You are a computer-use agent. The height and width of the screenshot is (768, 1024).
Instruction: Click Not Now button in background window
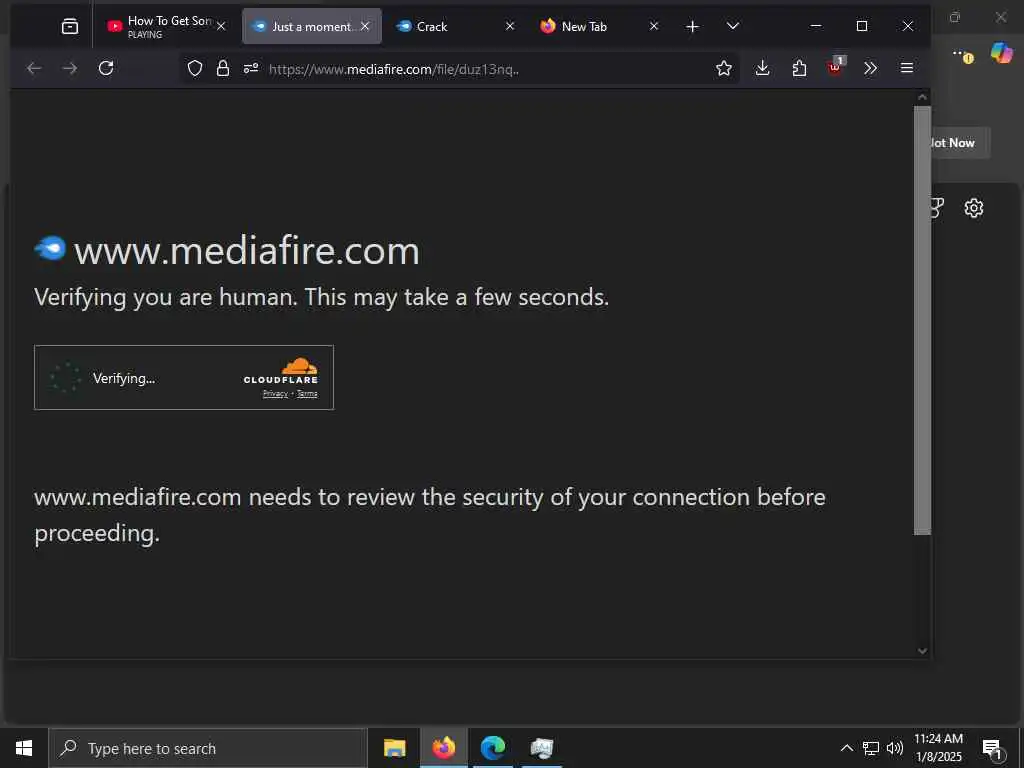pos(959,143)
